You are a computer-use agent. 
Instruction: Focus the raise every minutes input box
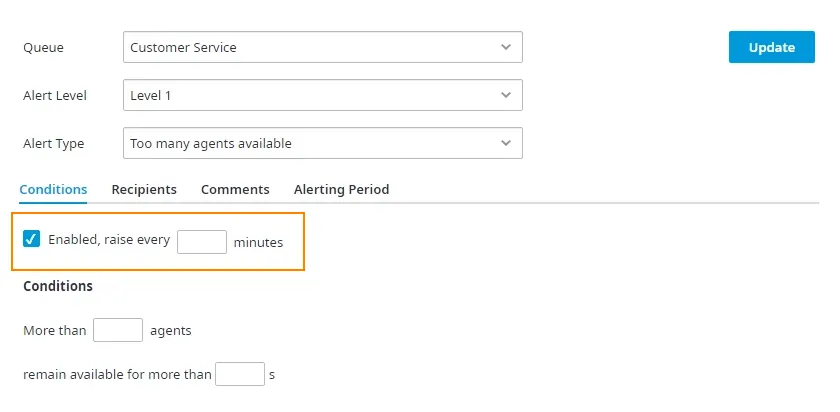pos(202,242)
